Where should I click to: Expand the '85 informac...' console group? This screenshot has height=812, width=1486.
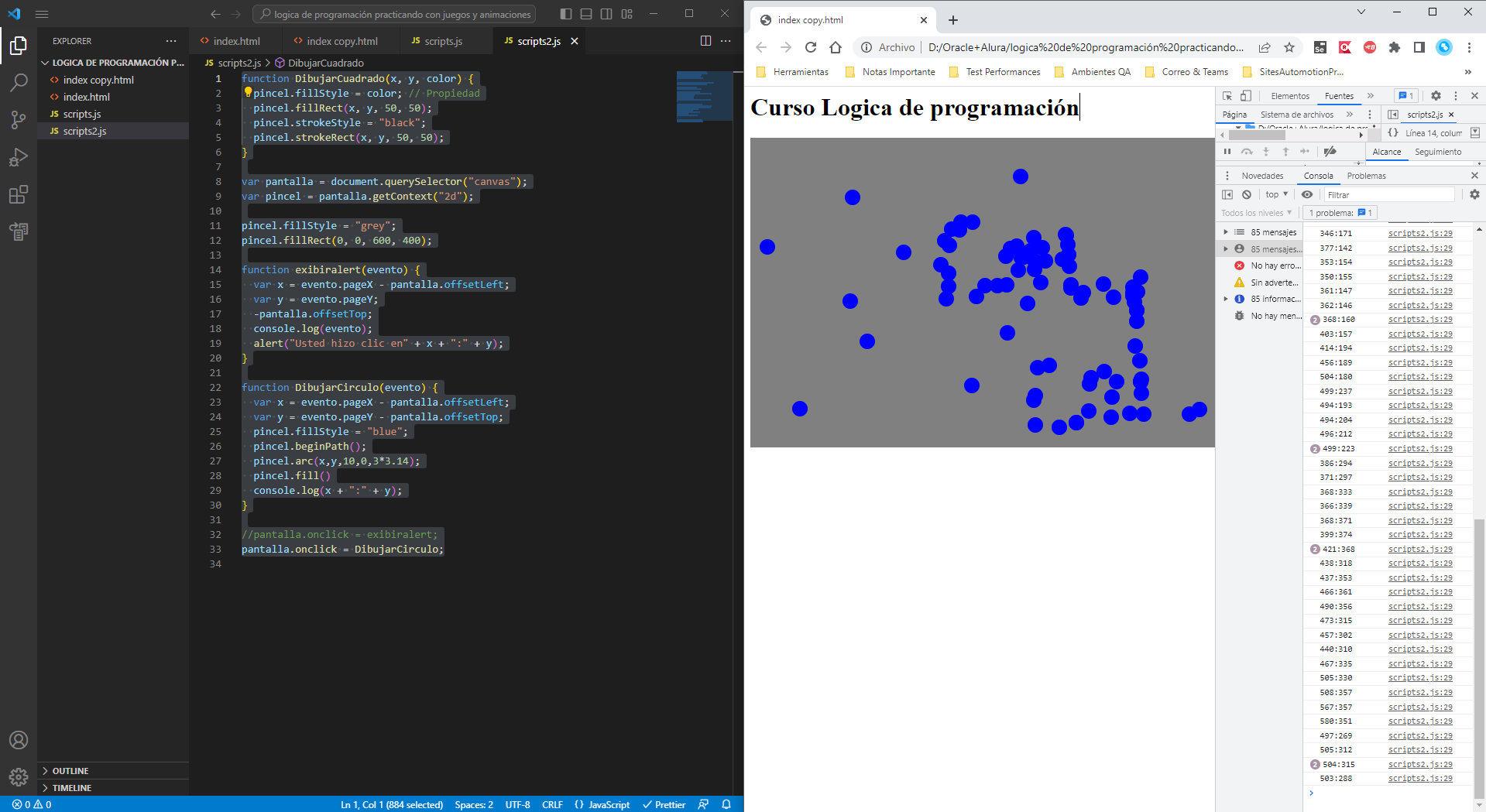1227,299
